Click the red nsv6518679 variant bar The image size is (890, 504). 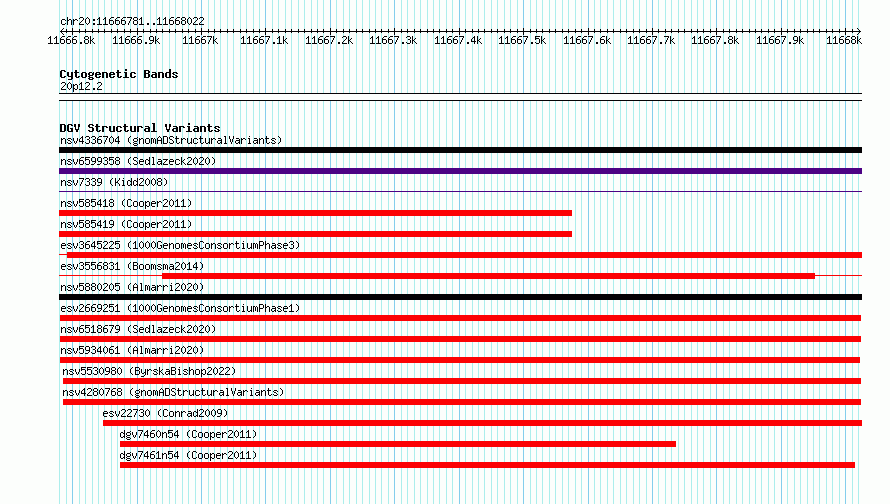click(460, 339)
